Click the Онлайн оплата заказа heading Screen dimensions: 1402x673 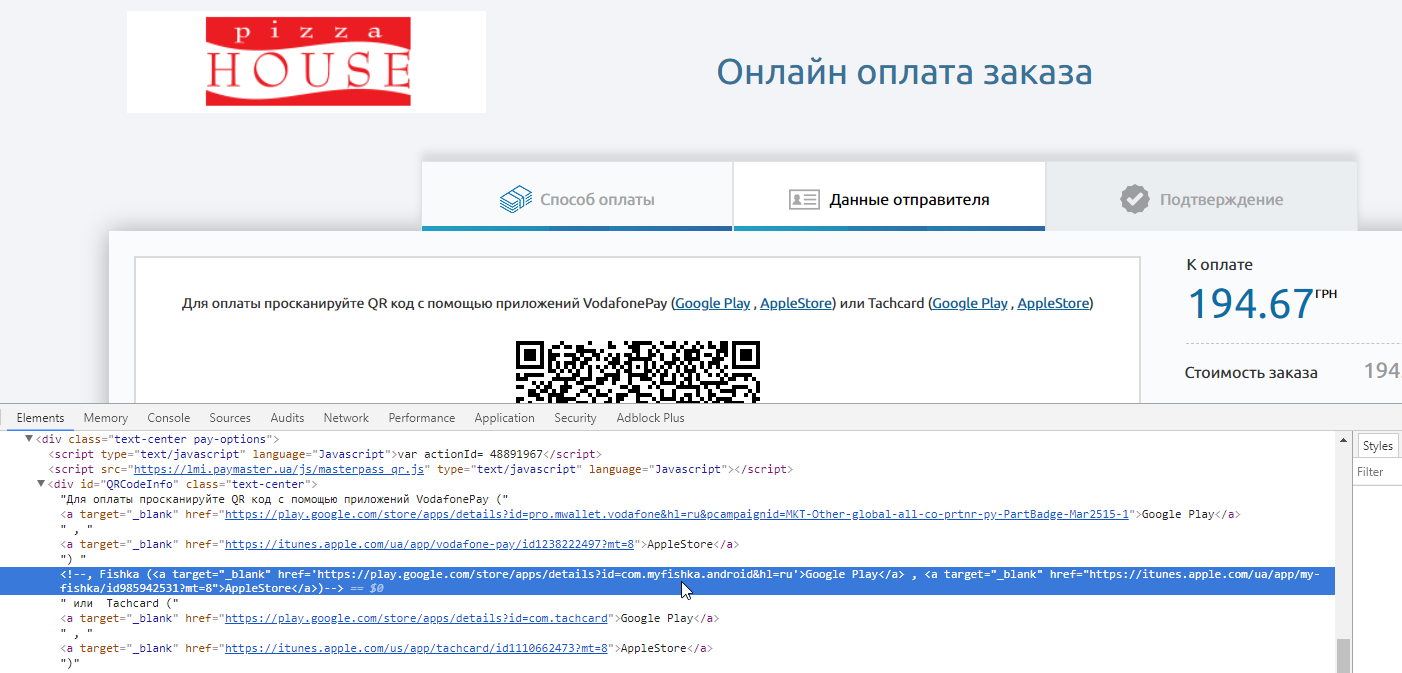pyautogui.click(x=904, y=72)
